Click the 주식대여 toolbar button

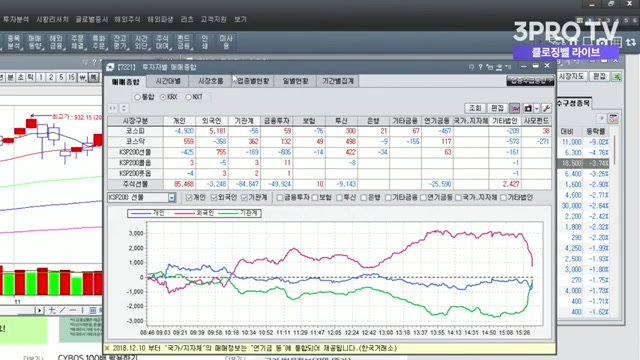(x=162, y=42)
